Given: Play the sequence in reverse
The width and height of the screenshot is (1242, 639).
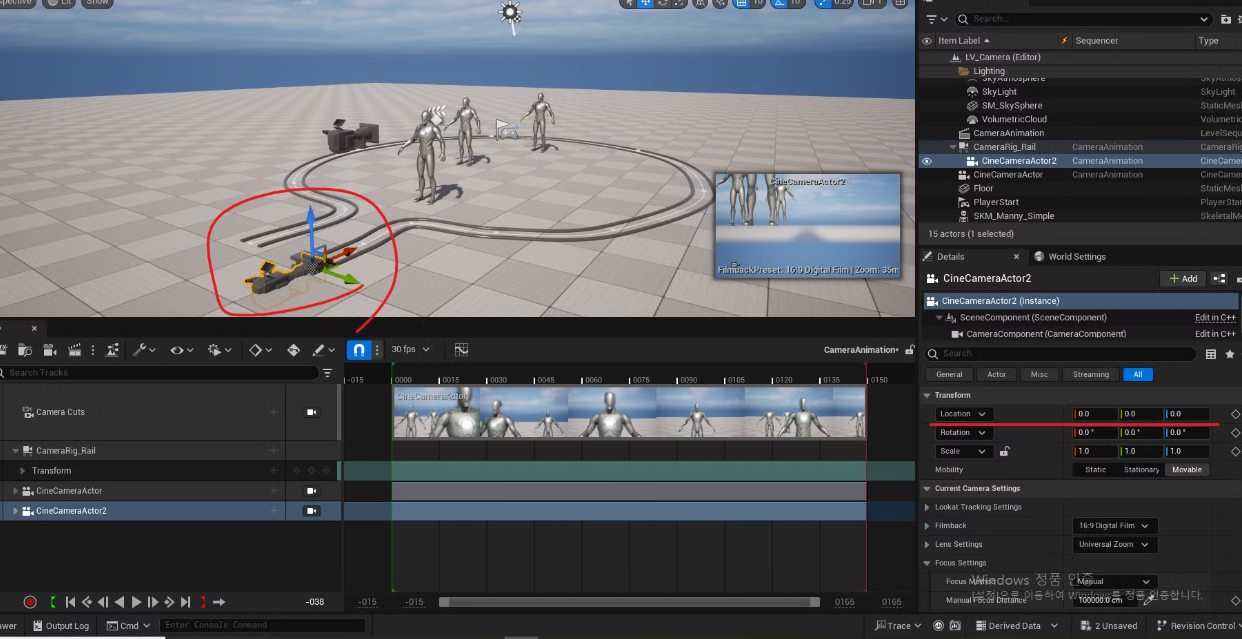Looking at the screenshot, I should coord(120,602).
